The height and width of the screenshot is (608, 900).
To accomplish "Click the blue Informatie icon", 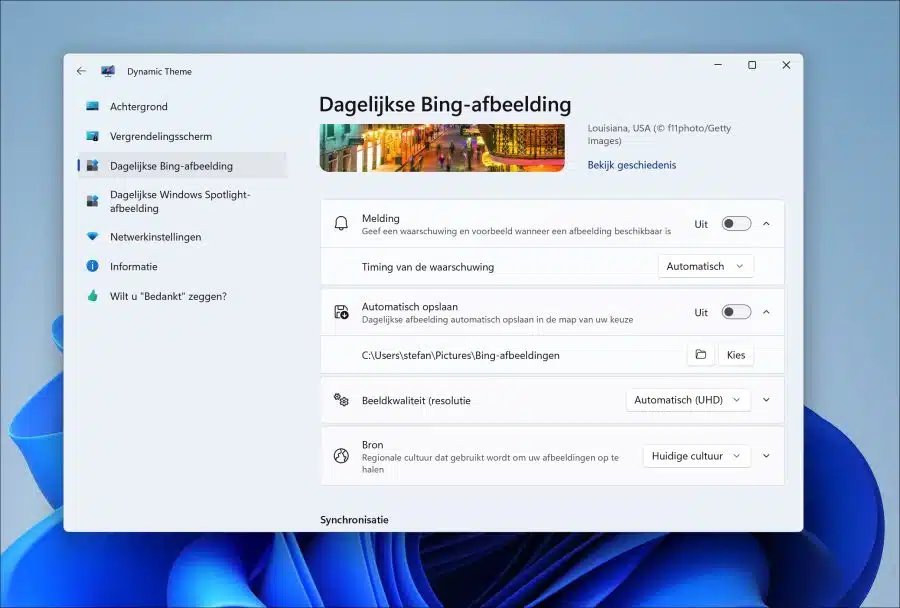I will click(92, 266).
